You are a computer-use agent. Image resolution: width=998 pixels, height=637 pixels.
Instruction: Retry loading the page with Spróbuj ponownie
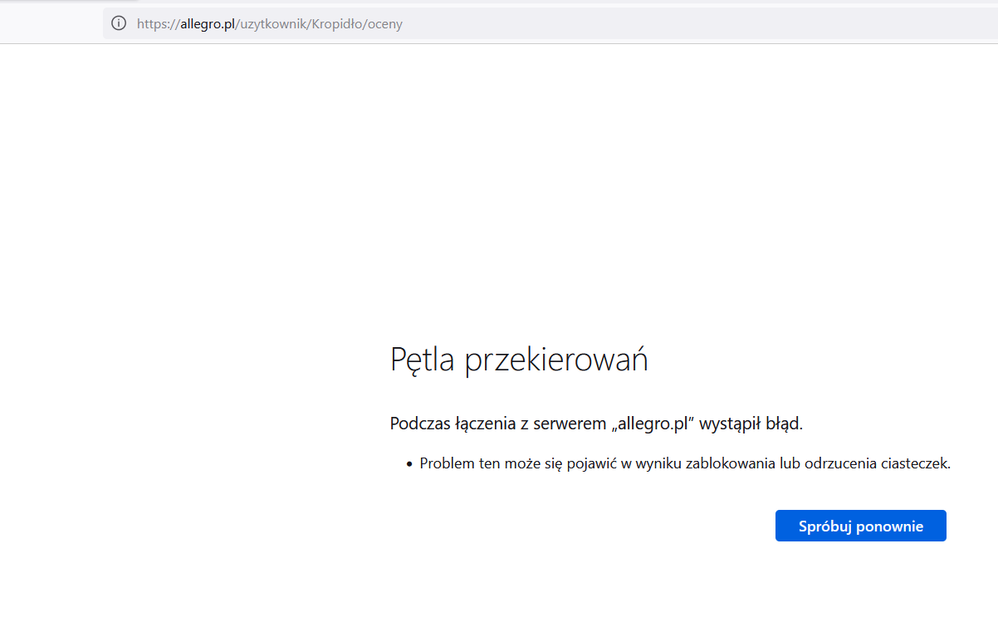[x=860, y=525]
